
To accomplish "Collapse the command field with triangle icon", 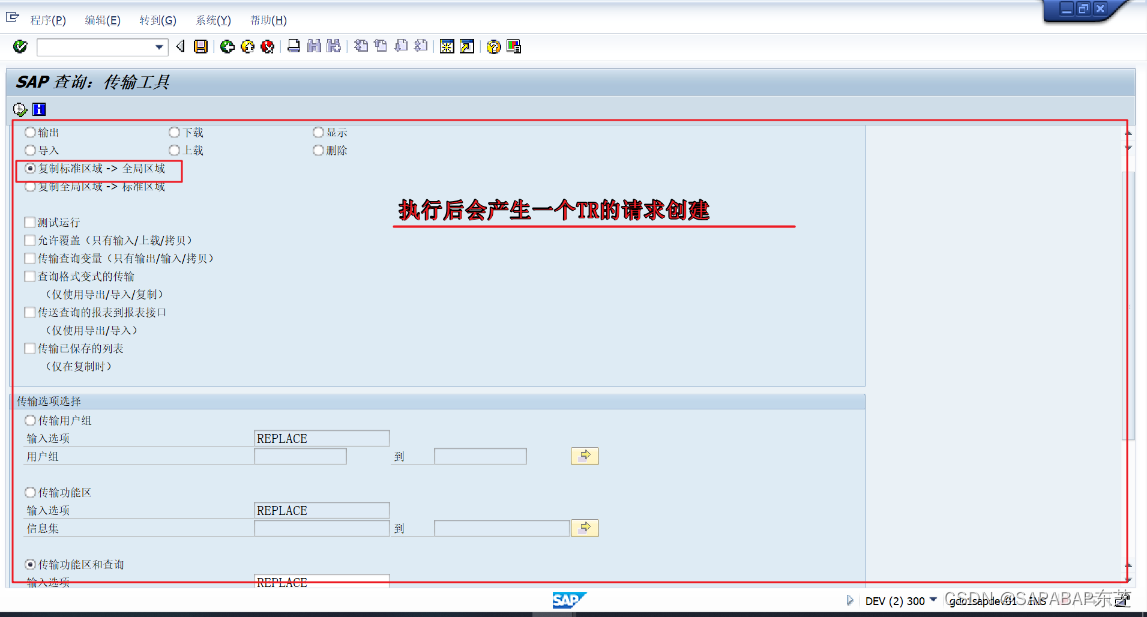I will (x=180, y=47).
